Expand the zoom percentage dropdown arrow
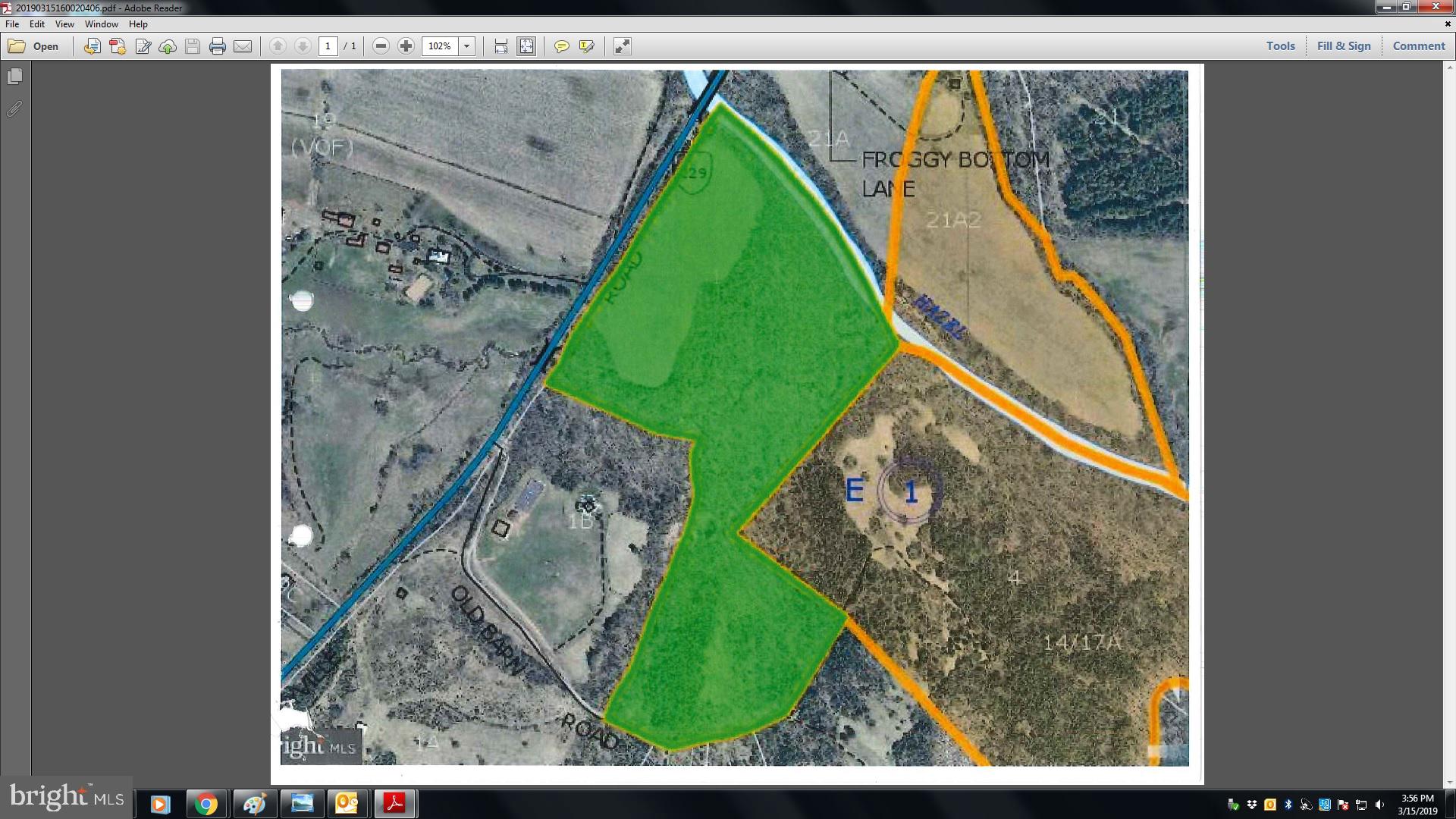This screenshot has height=819, width=1456. click(467, 46)
